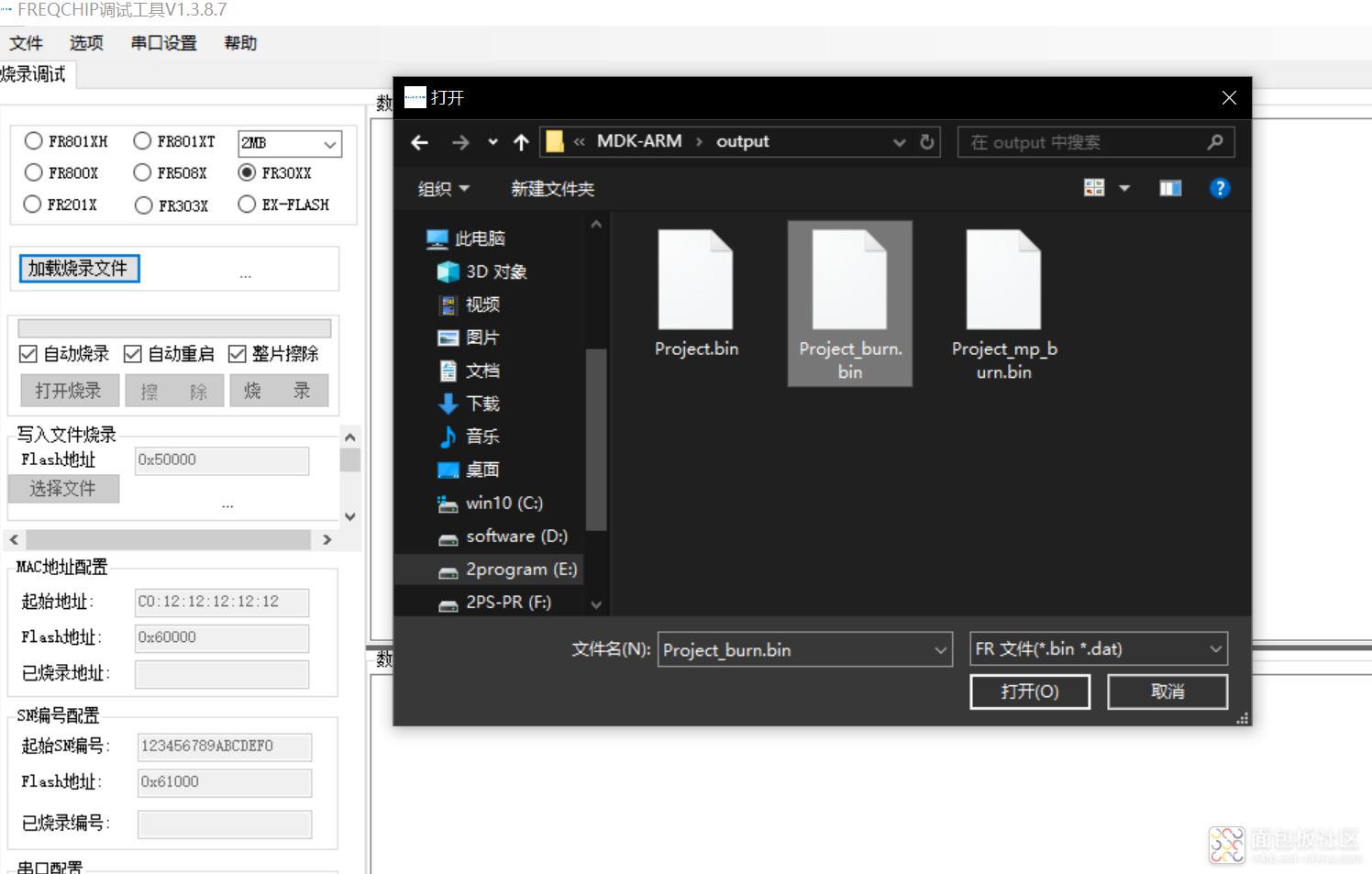Click the MAC 起始地址 field
The height and width of the screenshot is (874, 1372).
222,603
